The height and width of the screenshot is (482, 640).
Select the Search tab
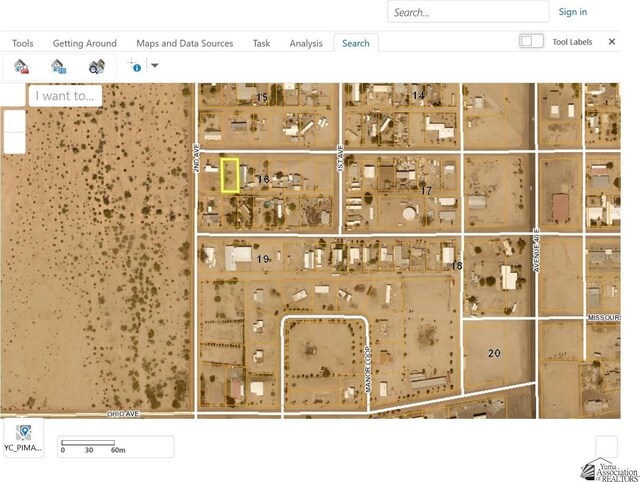(356, 43)
